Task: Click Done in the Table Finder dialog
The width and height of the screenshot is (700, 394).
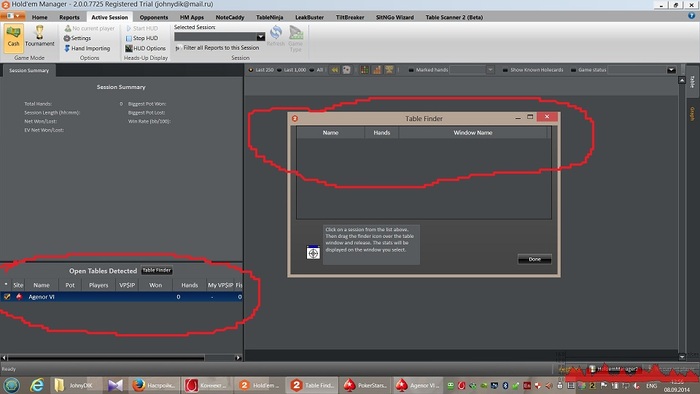Action: point(534,259)
